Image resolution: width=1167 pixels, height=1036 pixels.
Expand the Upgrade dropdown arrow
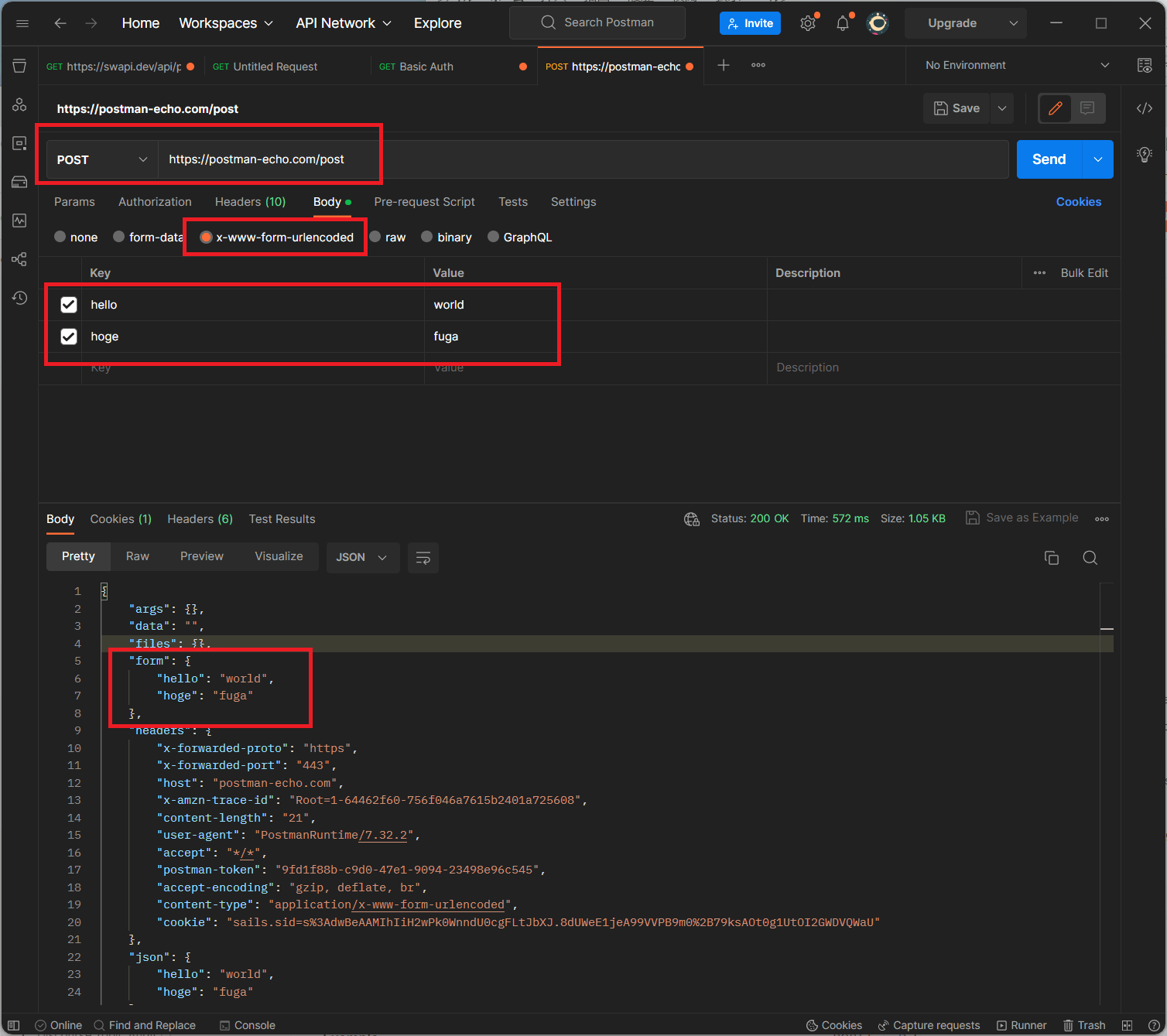click(1013, 23)
